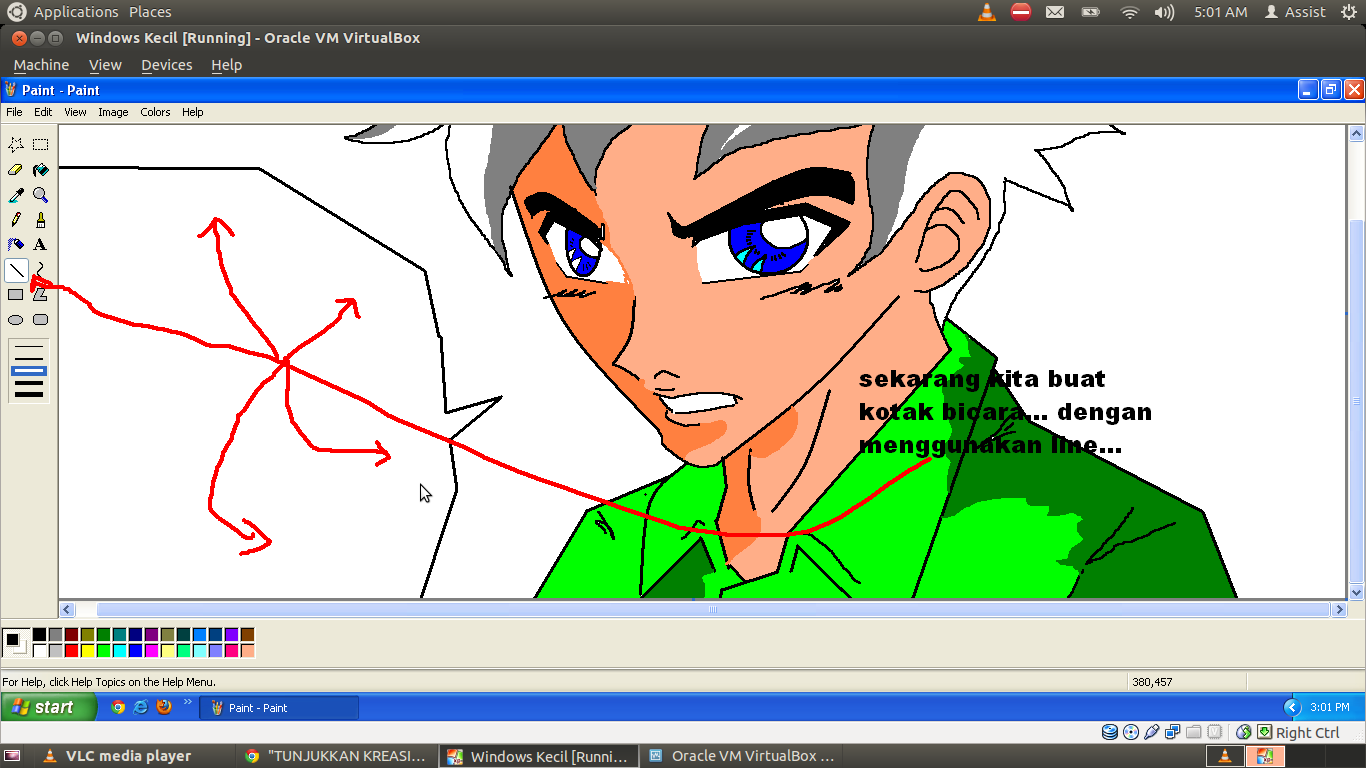
Task: Pick the peach skin-tone color swatch
Action: click(x=247, y=651)
